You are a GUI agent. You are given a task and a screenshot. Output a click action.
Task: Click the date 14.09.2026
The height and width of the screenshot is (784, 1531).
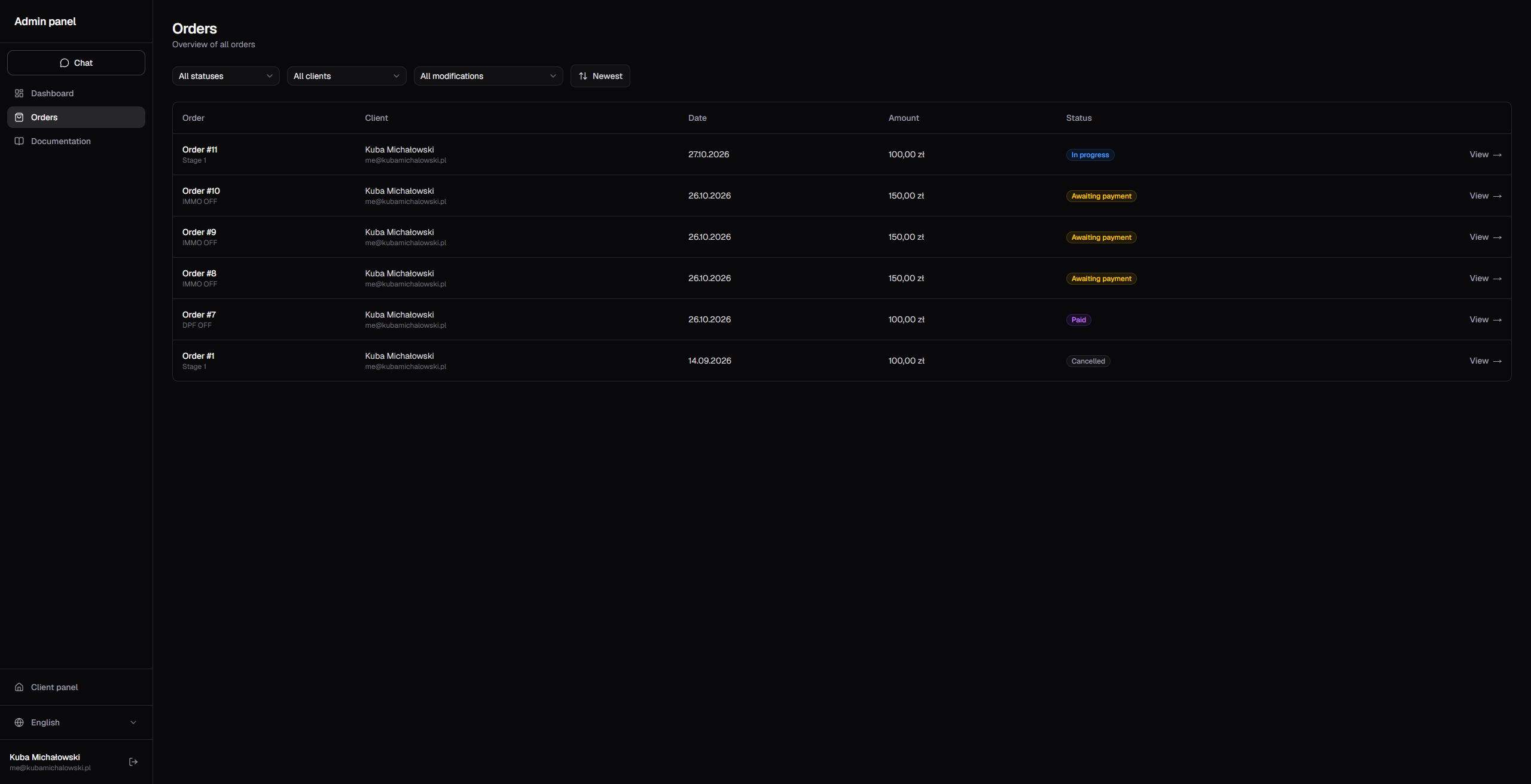[710, 361]
